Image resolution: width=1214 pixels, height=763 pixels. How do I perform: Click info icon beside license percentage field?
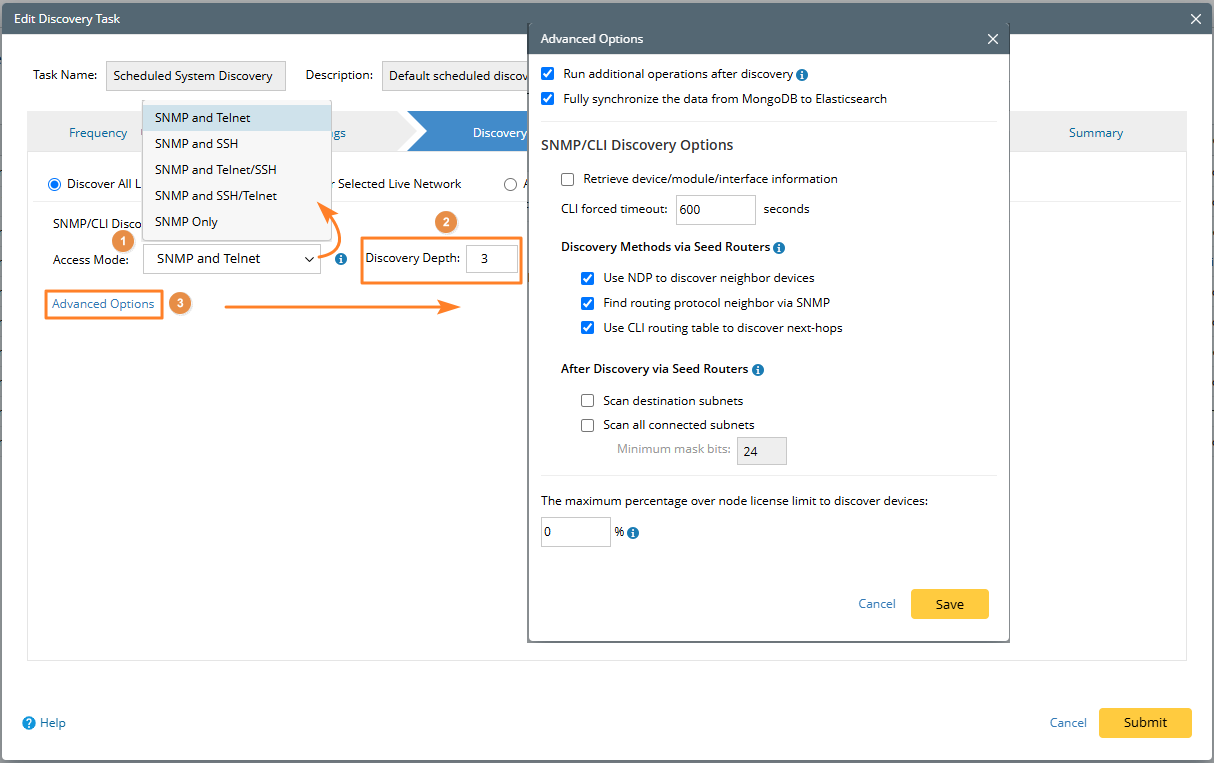(633, 533)
